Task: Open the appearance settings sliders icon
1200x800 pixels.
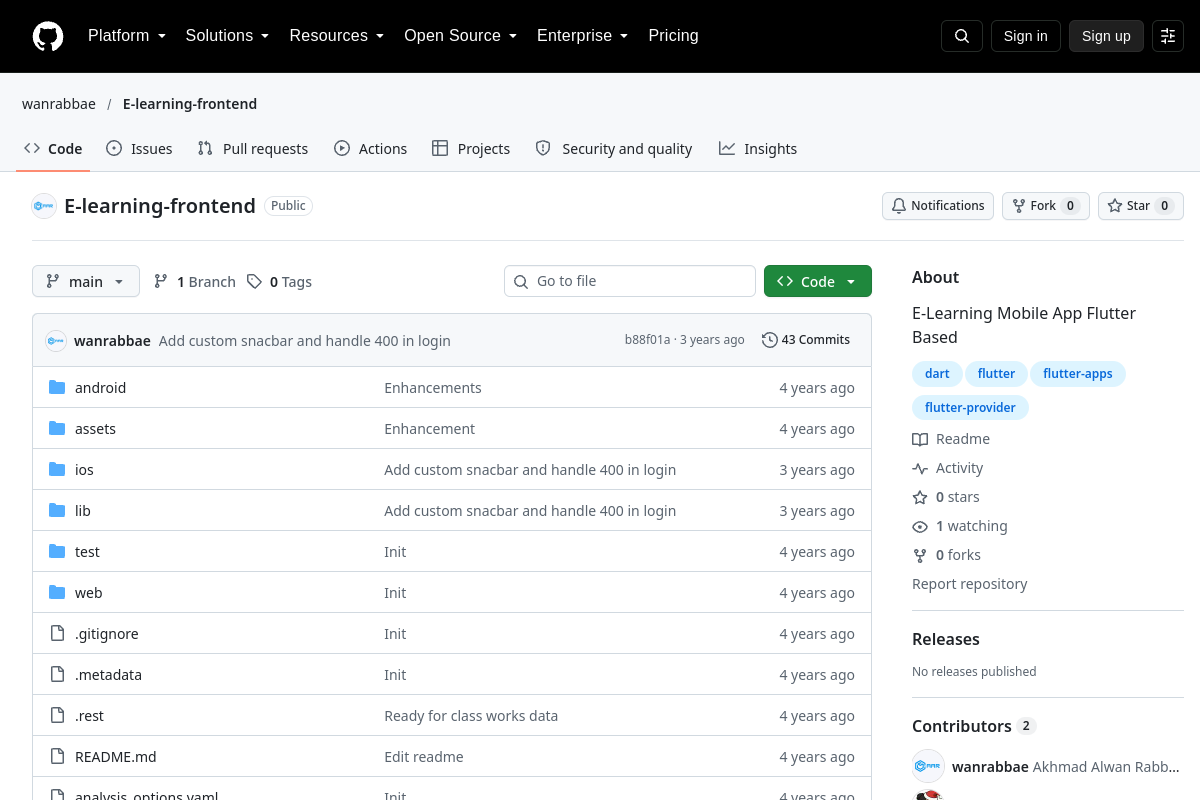Action: [1168, 36]
